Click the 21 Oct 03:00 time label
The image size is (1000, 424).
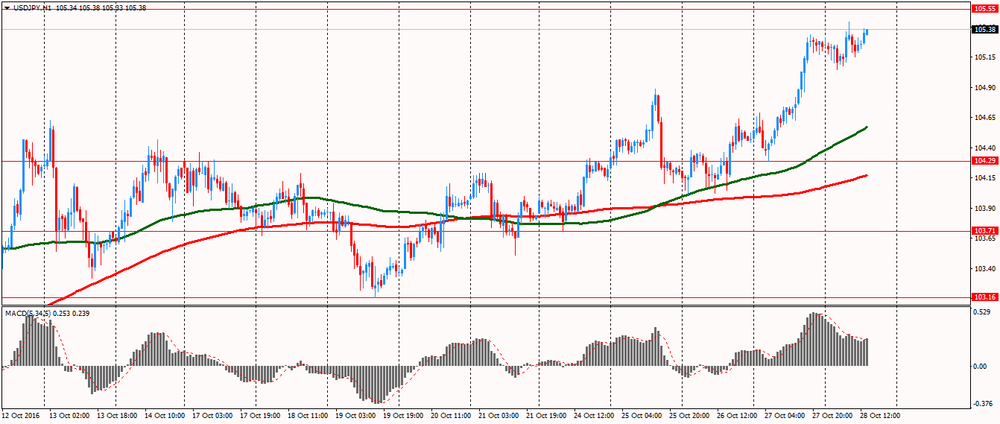[499, 414]
